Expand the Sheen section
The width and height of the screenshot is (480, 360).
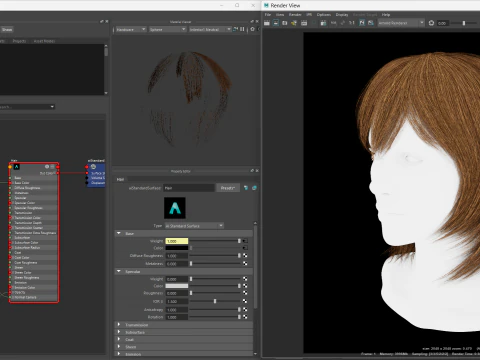coord(119,347)
